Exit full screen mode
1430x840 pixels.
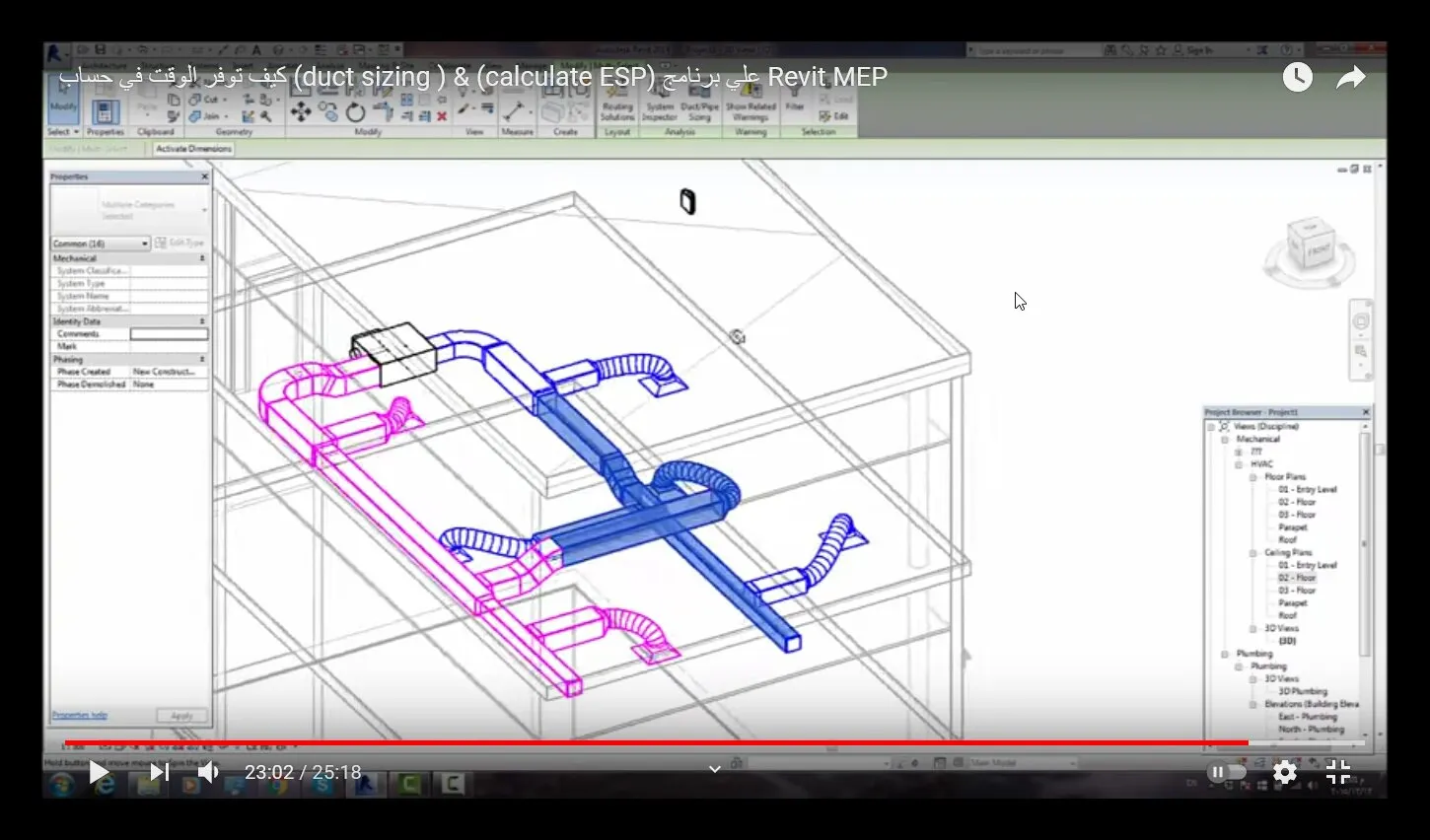[x=1338, y=772]
